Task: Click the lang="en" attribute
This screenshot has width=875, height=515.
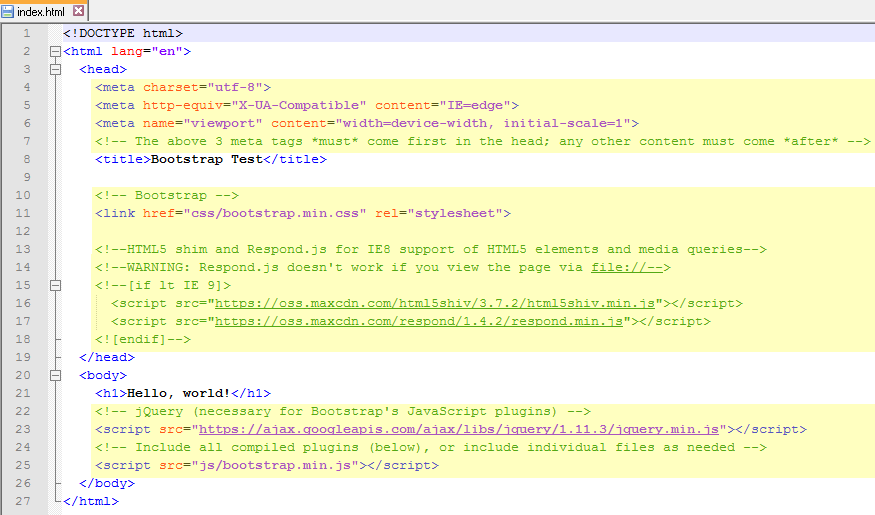Action: (147, 51)
